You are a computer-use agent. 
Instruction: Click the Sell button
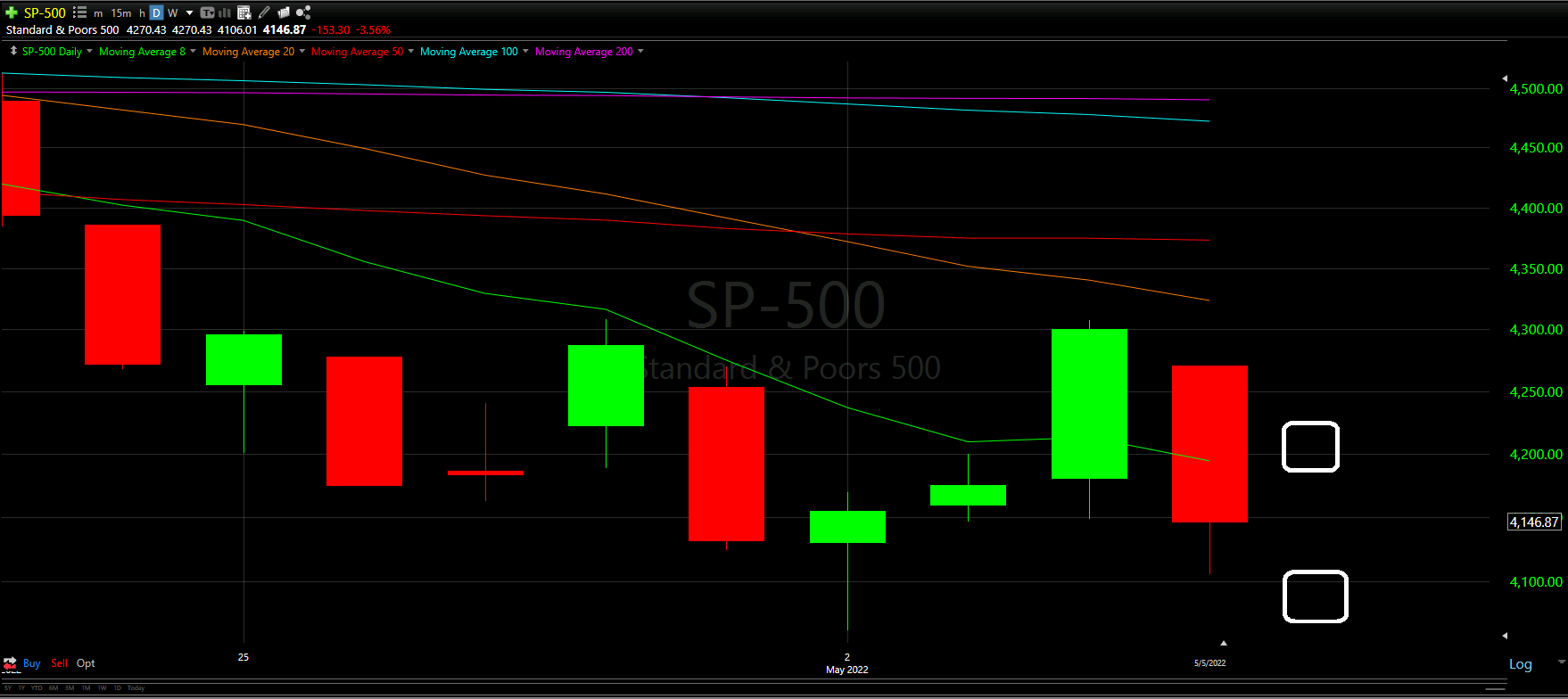click(59, 663)
